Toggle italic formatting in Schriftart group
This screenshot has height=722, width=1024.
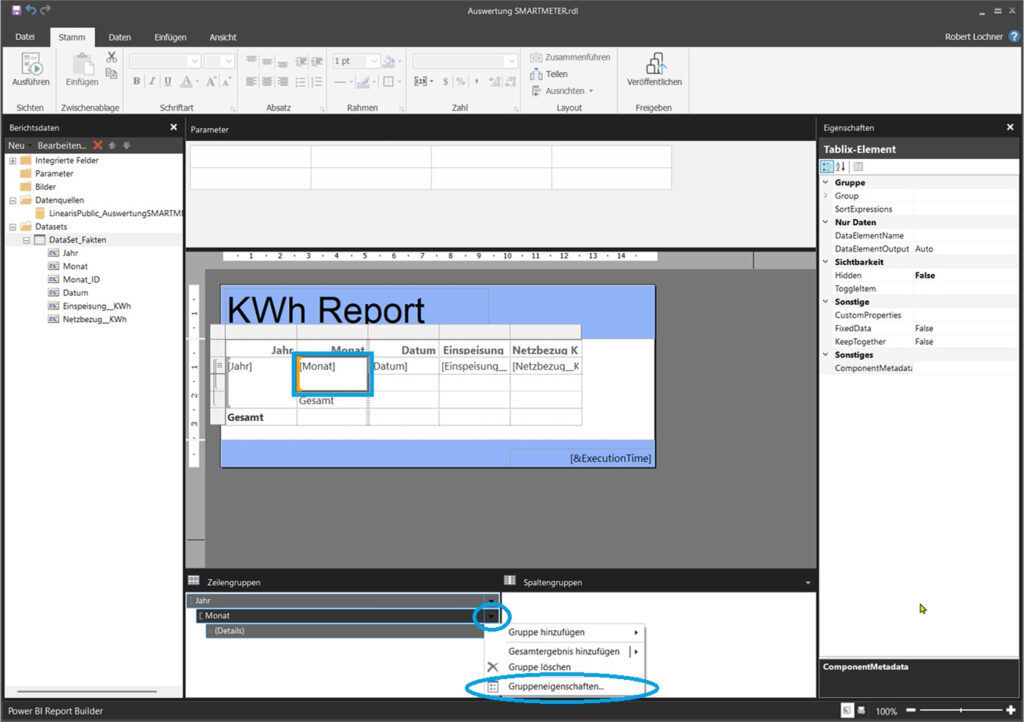pyautogui.click(x=152, y=82)
